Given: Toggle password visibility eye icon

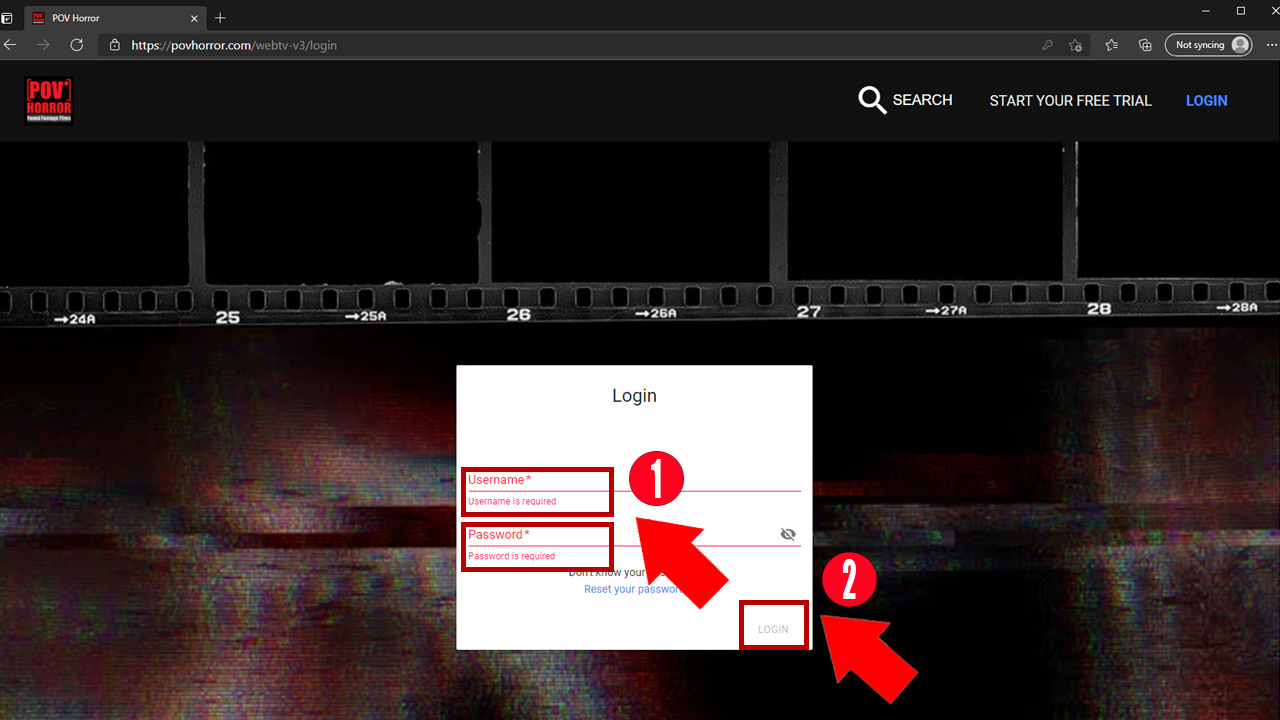Looking at the screenshot, I should (x=788, y=535).
